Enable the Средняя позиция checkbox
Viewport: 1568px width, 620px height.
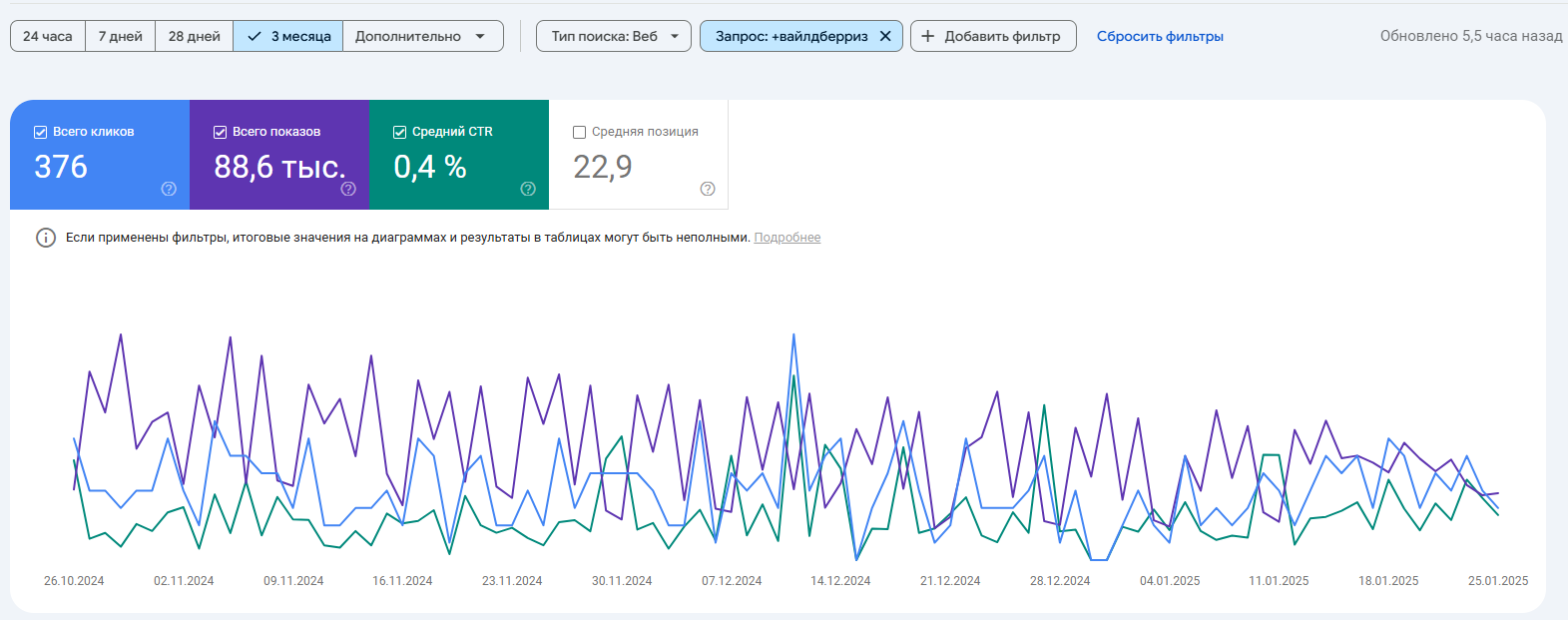580,132
